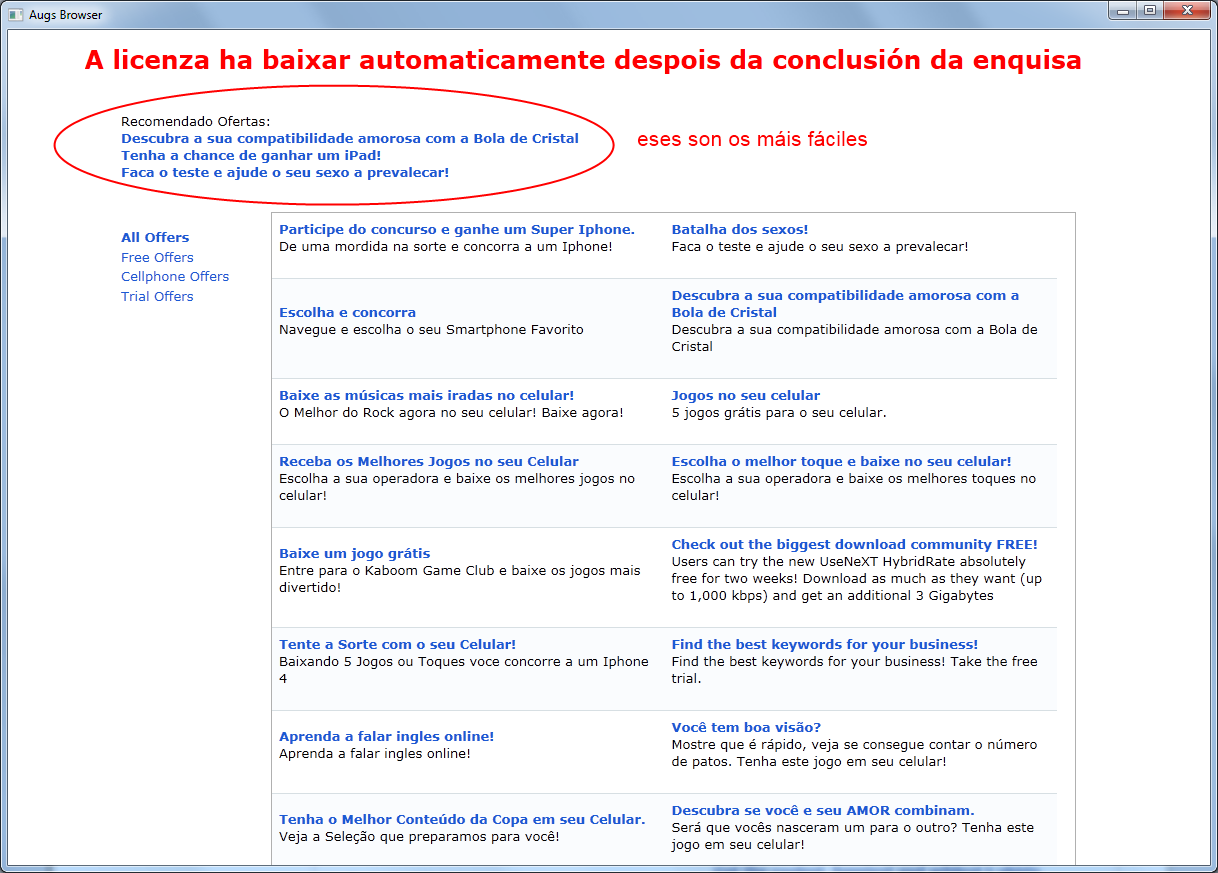Open the English learning offer

coord(386,735)
